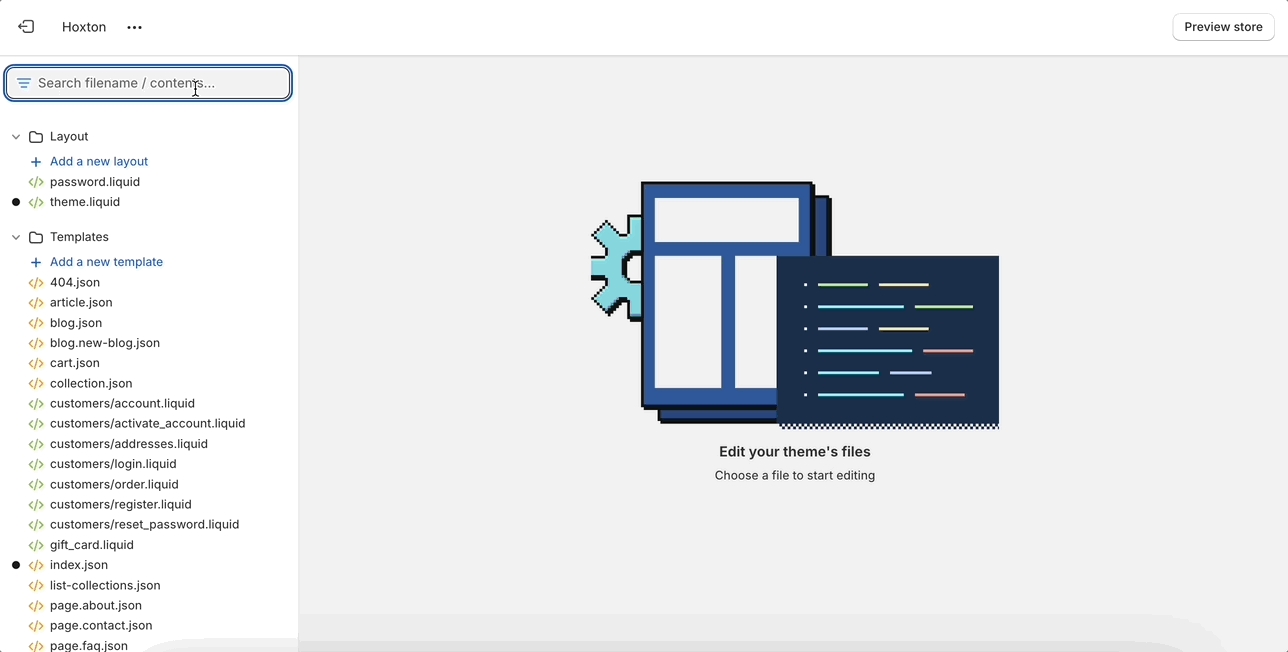Collapse the Layout folder chevron

16,137
